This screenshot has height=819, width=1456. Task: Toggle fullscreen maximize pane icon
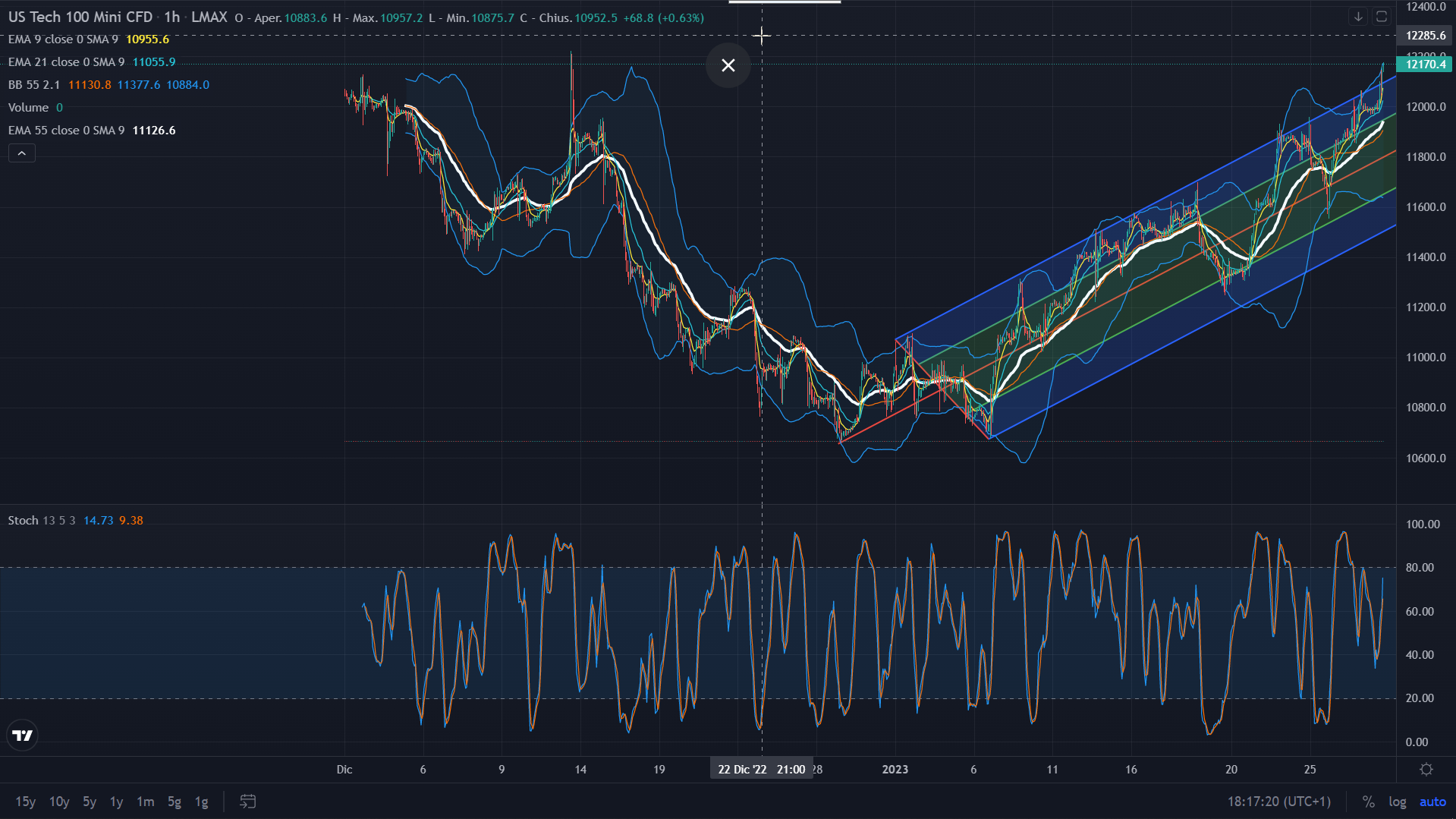tap(1382, 17)
